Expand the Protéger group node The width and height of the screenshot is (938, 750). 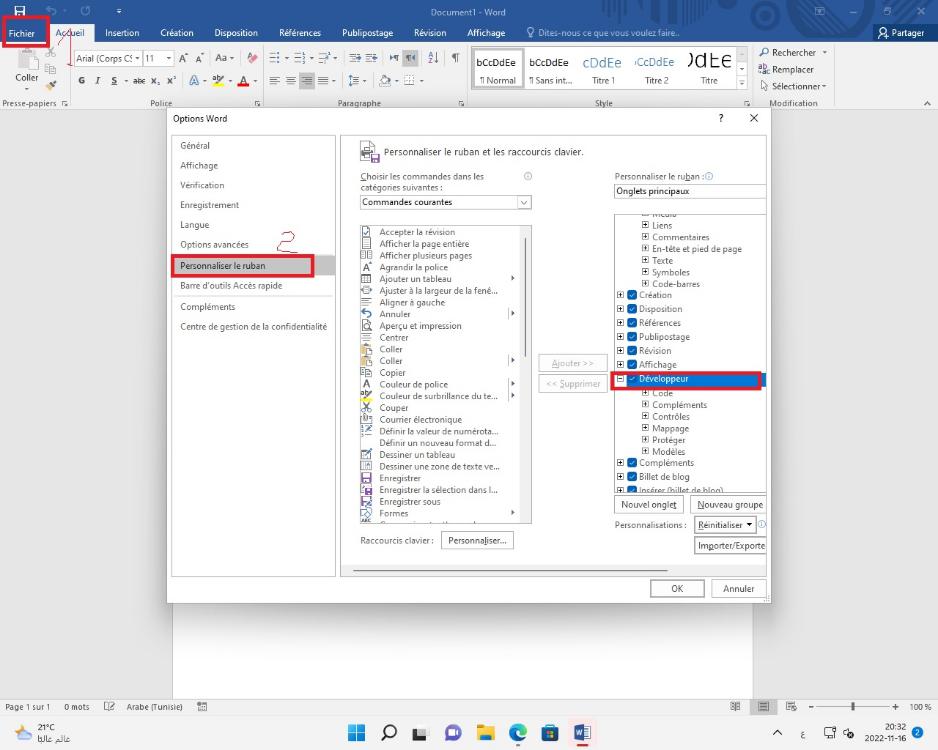coord(645,440)
